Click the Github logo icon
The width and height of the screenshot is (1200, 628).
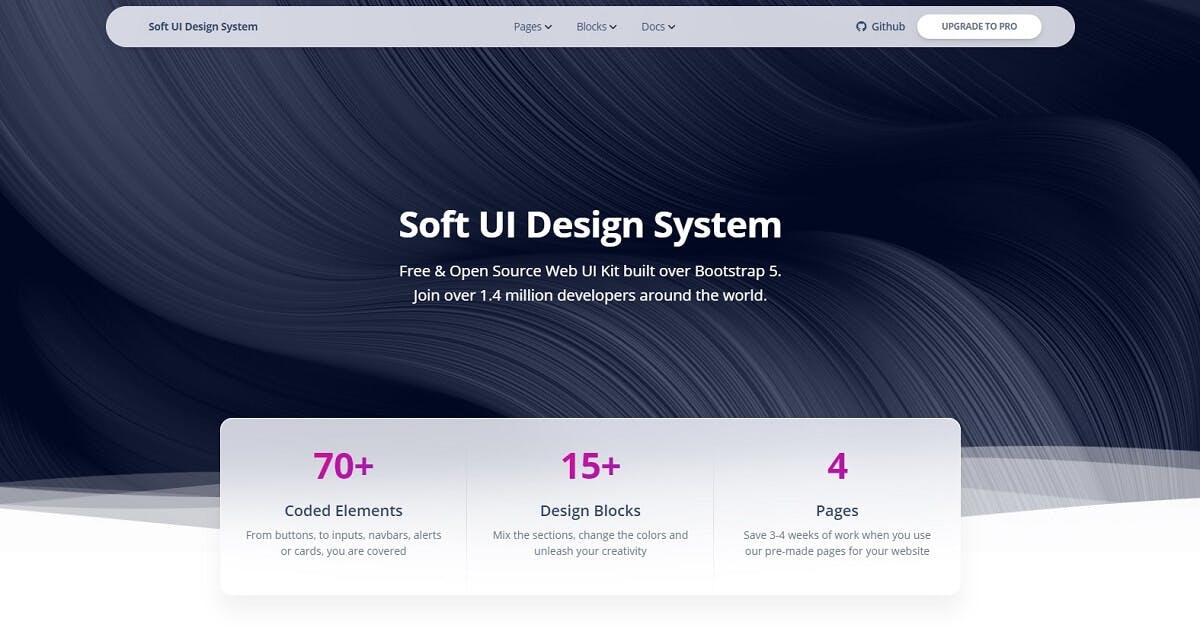861,27
